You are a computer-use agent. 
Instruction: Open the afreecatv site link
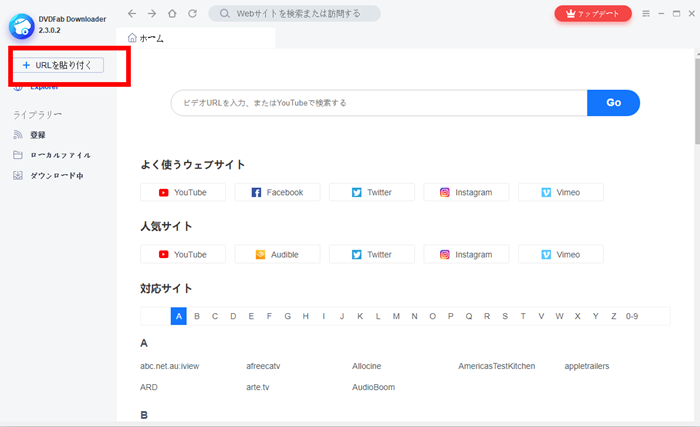pyautogui.click(x=263, y=366)
